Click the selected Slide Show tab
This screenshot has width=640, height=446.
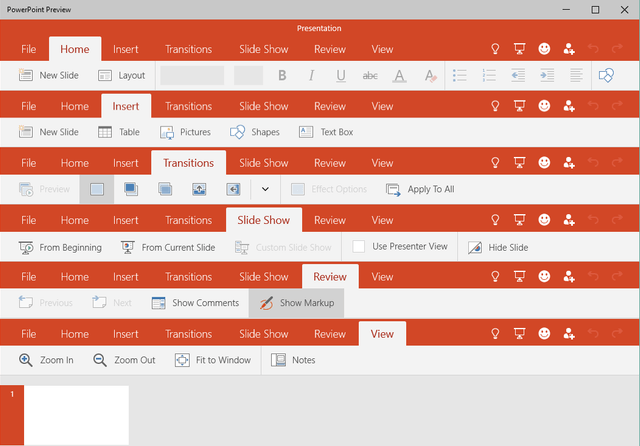pos(264,220)
